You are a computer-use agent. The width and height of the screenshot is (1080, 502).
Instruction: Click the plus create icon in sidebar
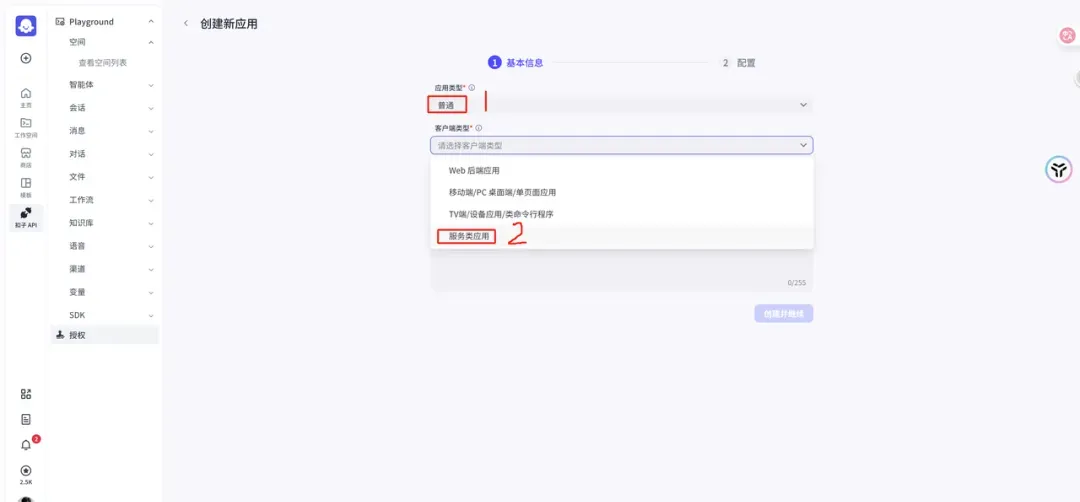[26, 58]
